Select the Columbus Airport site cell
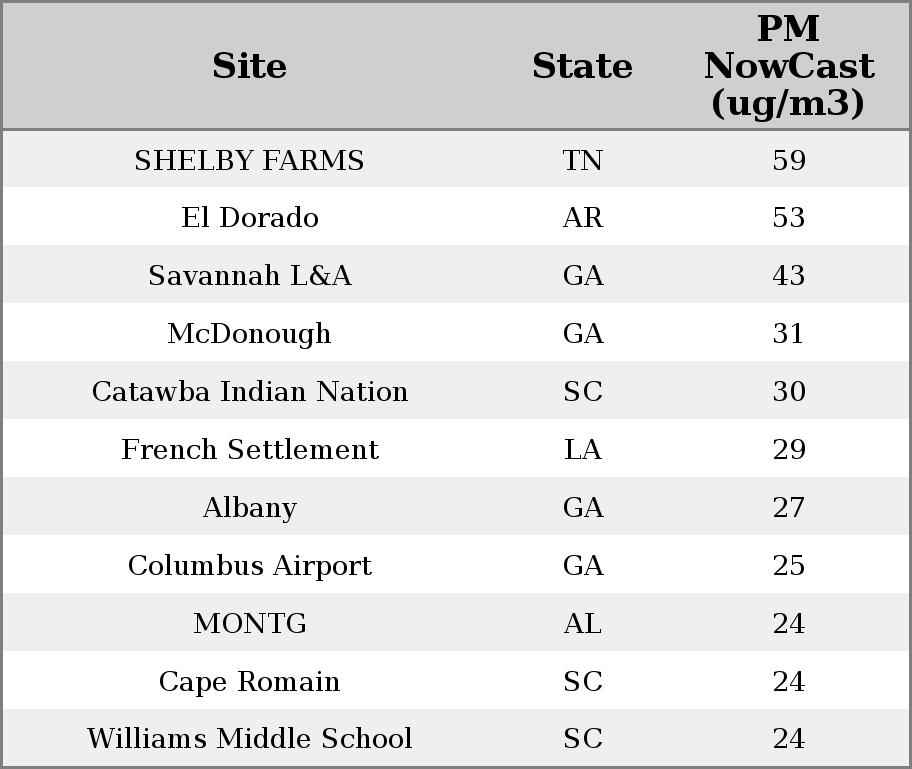Screen dimensions: 912x769 tap(250, 565)
